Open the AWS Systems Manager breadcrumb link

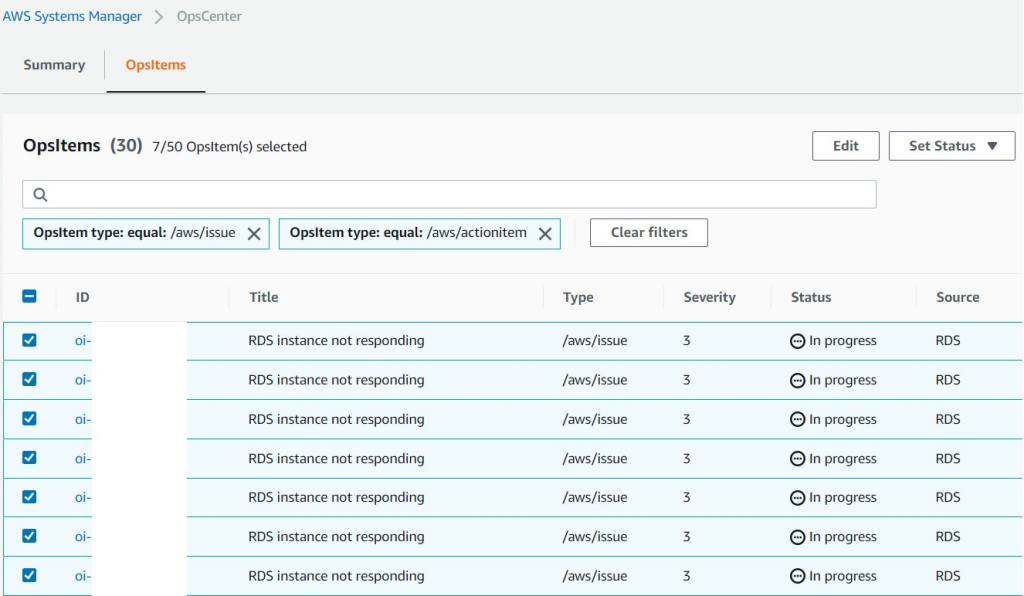coord(73,16)
